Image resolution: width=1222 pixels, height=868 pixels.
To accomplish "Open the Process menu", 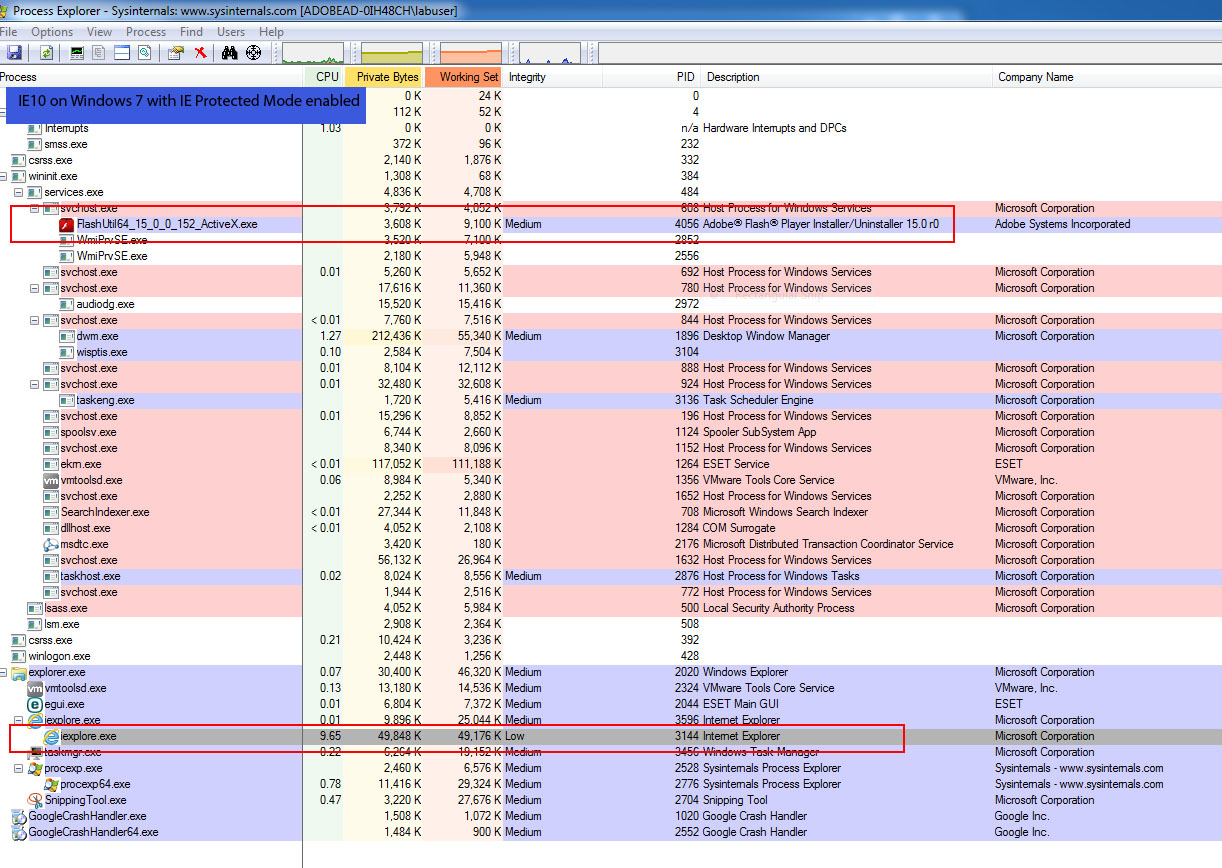I will 146,32.
